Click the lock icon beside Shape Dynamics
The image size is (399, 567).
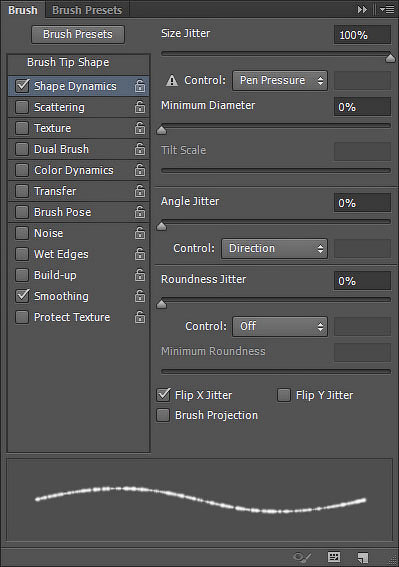tap(140, 86)
